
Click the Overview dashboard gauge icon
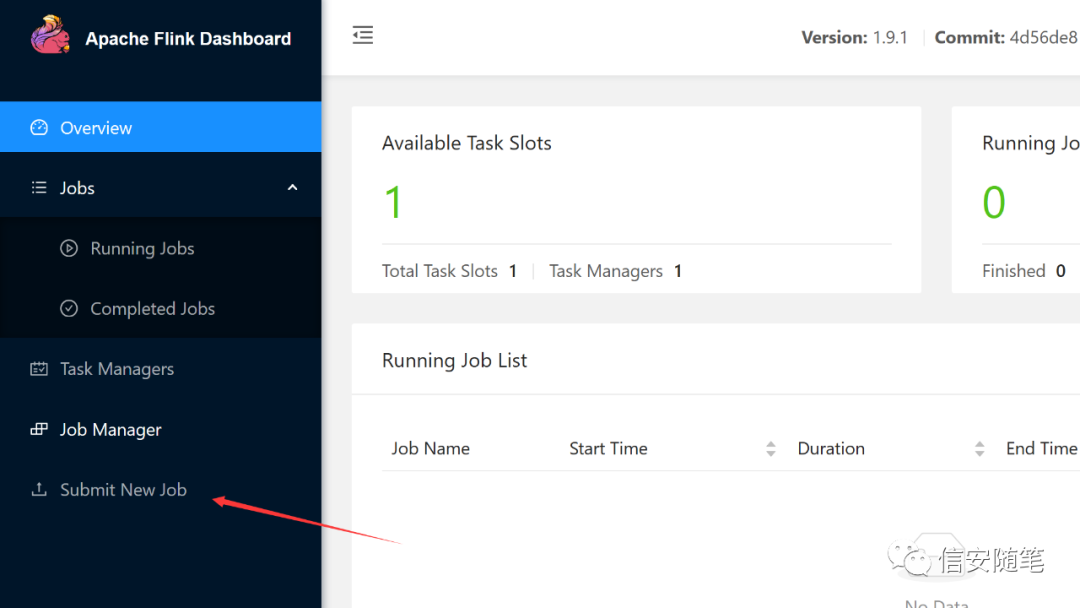coord(39,127)
